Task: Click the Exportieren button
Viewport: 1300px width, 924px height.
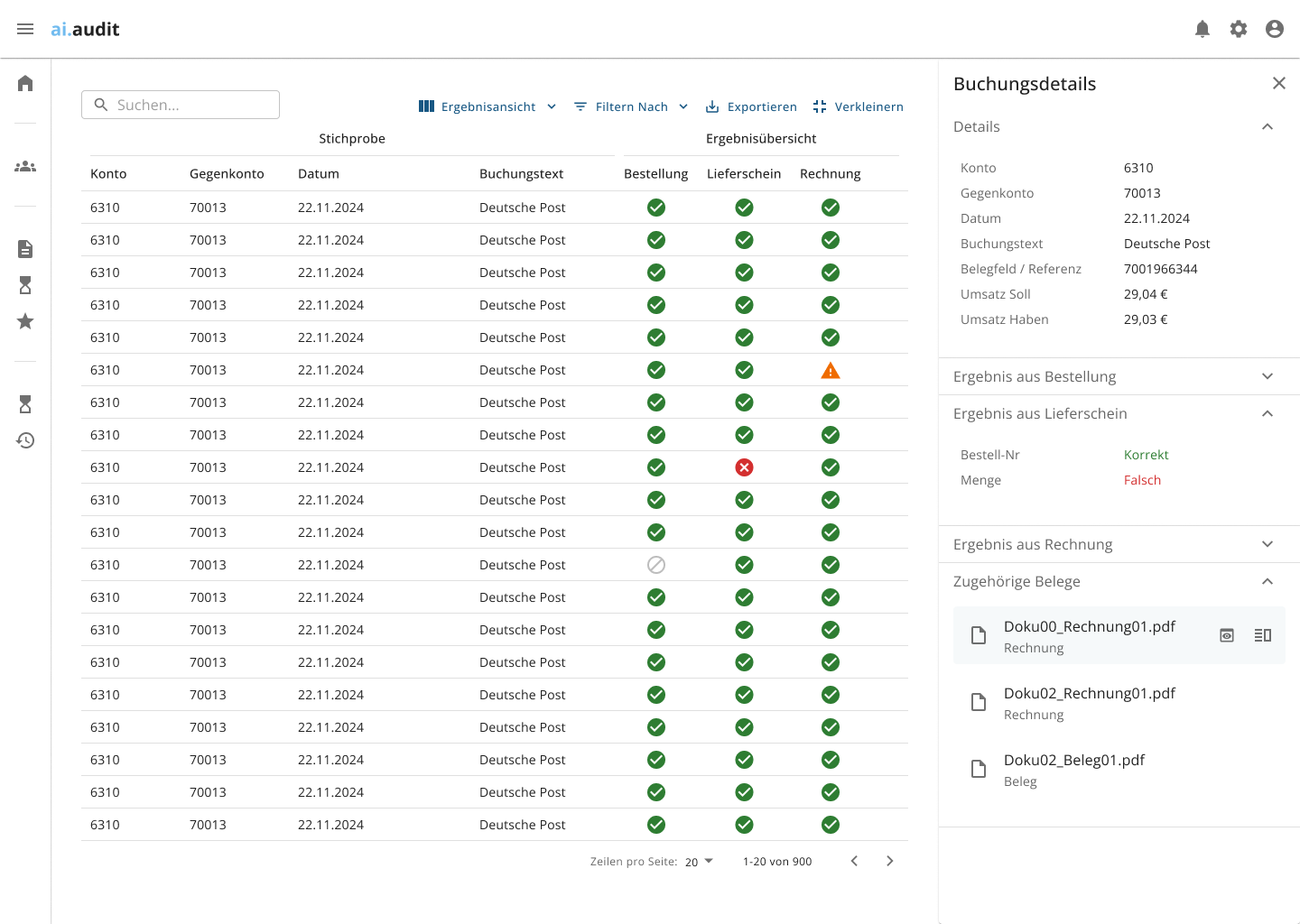Action: pos(751,106)
